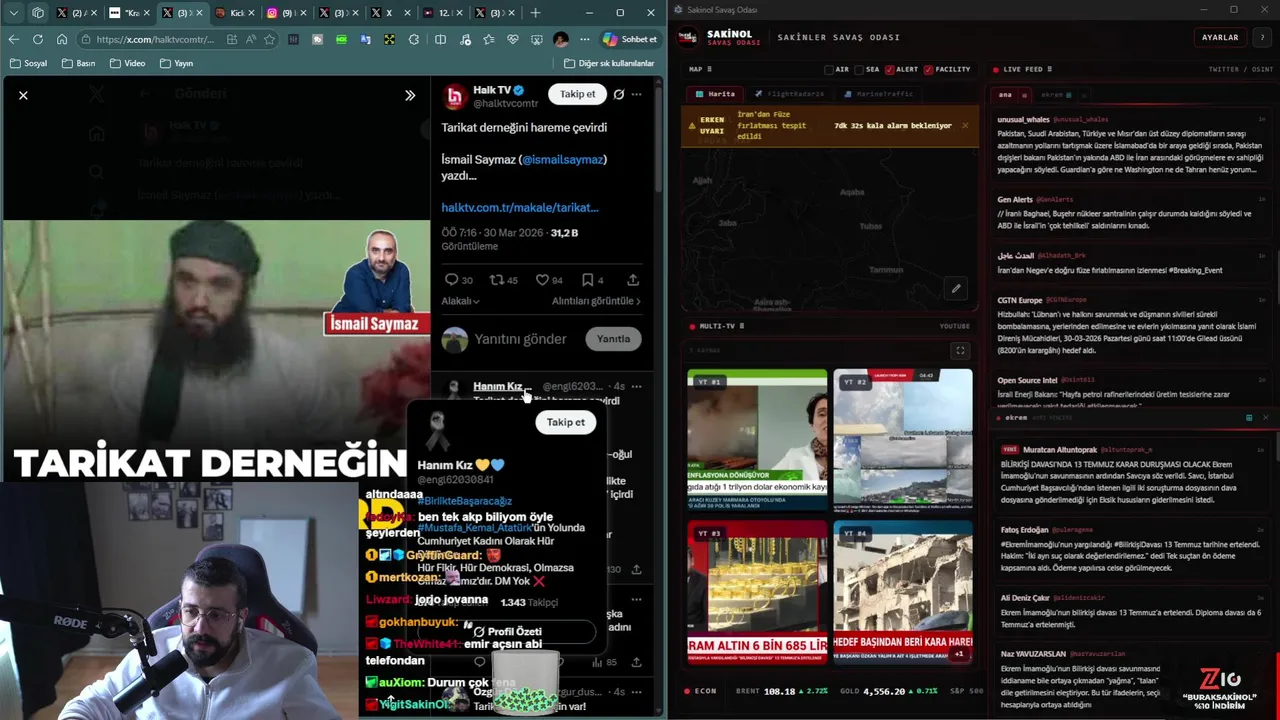Click Sohbet et Copilot button
The image size is (1280, 720).
(629, 39)
